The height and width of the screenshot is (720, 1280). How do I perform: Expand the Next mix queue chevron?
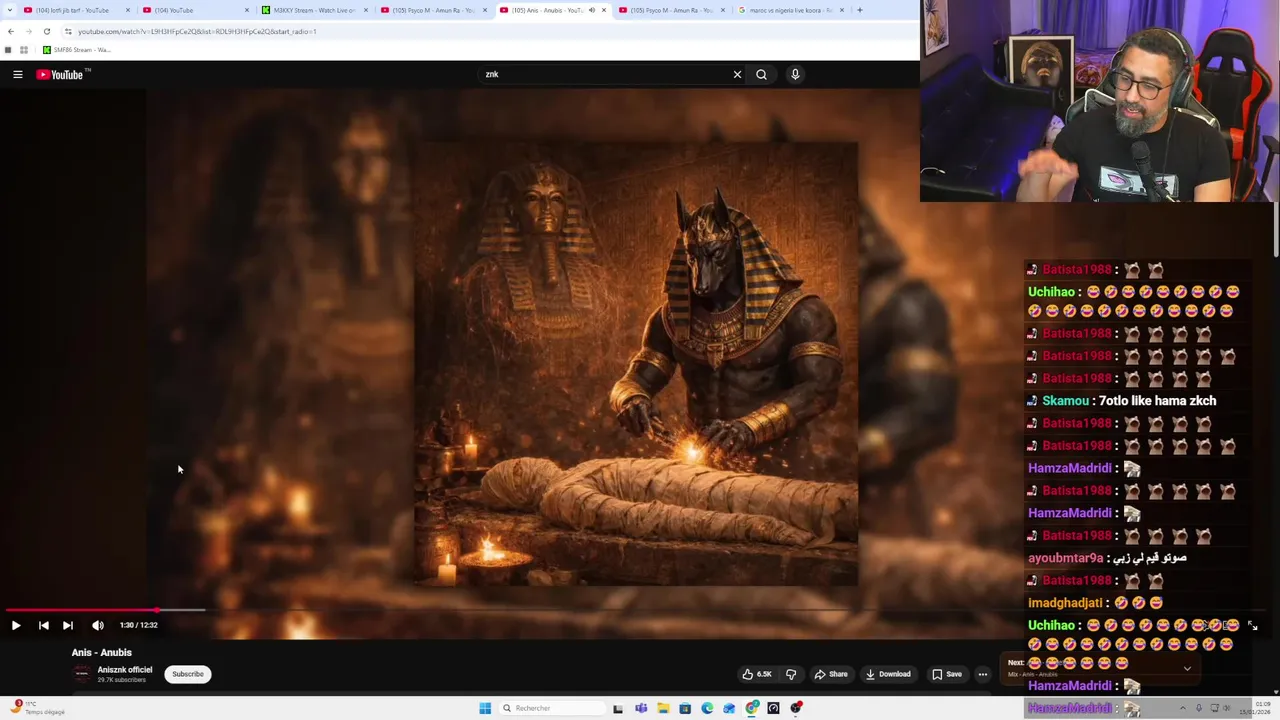click(x=1187, y=668)
